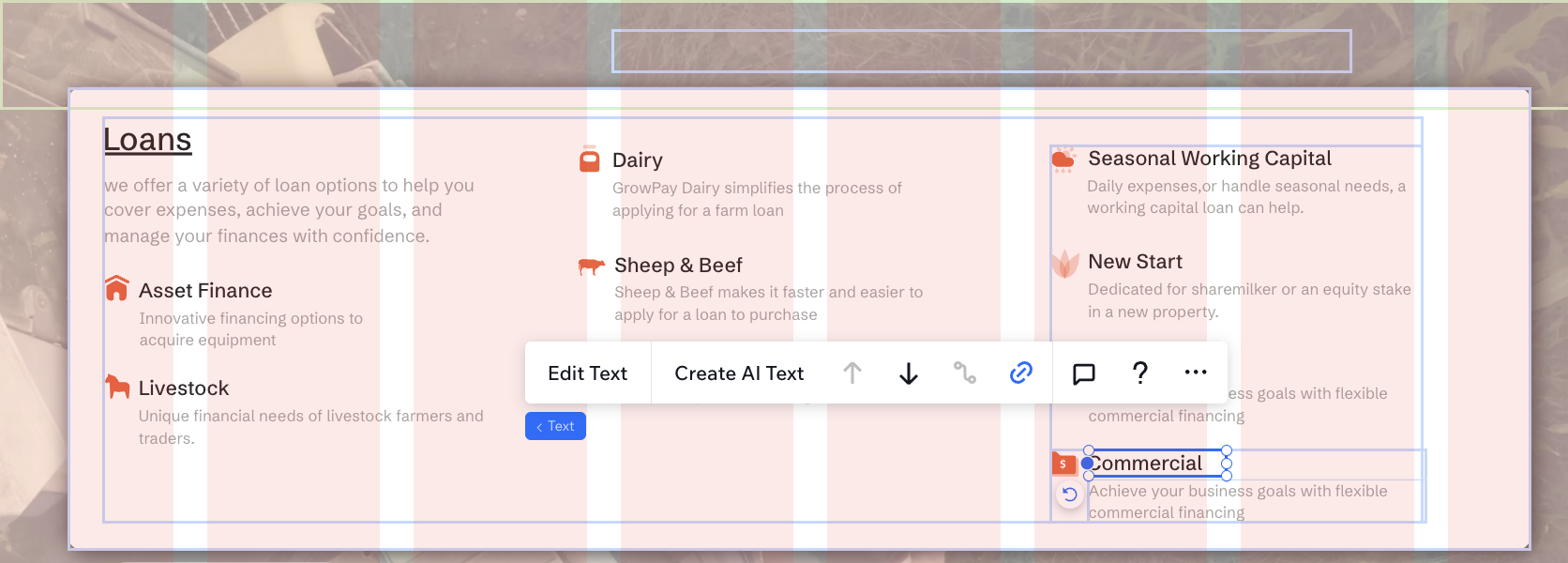This screenshot has width=1568, height=563.
Task: Click the Create AI Text button
Action: tap(739, 373)
